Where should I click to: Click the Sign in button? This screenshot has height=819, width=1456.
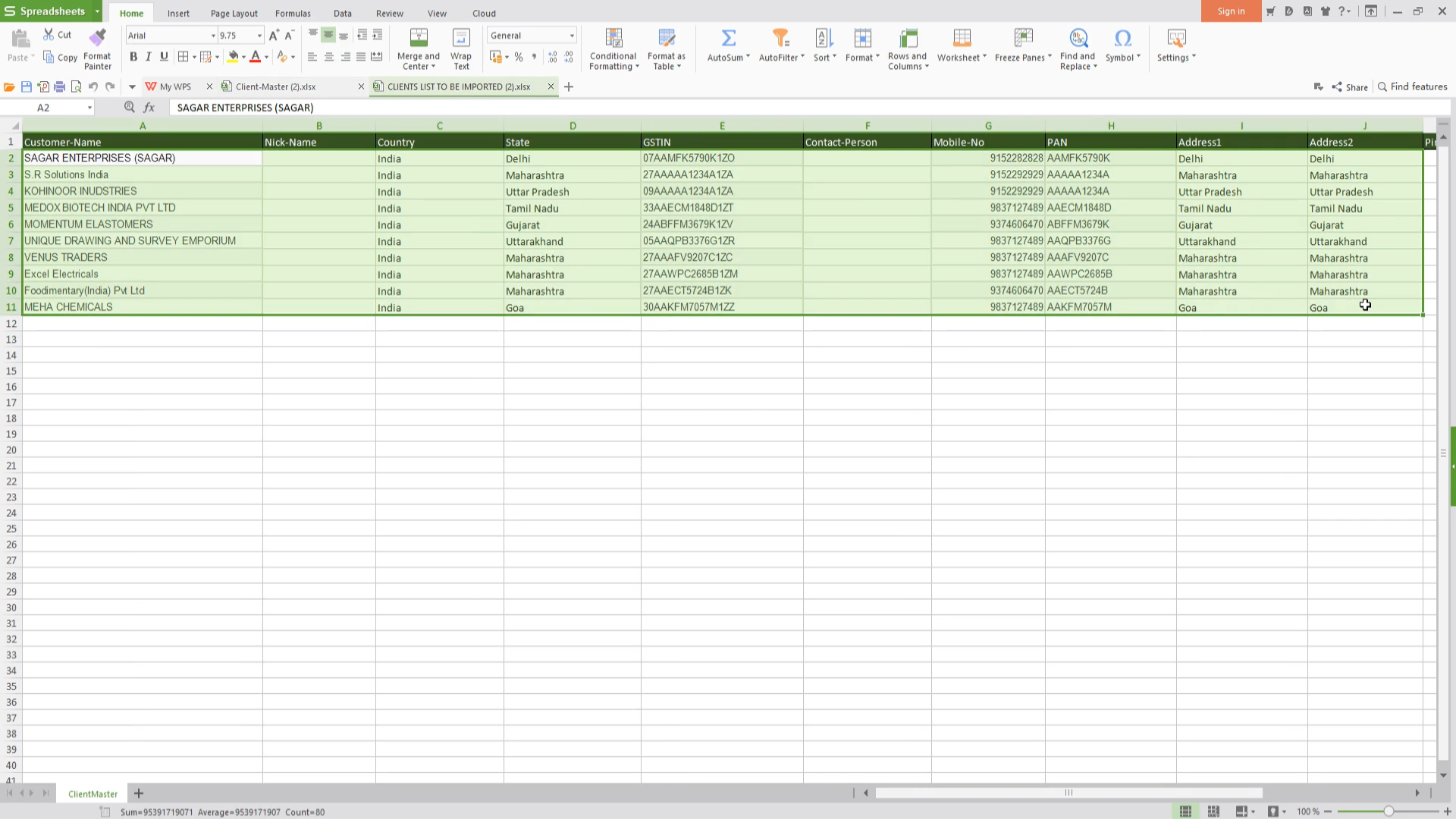[x=1231, y=11]
